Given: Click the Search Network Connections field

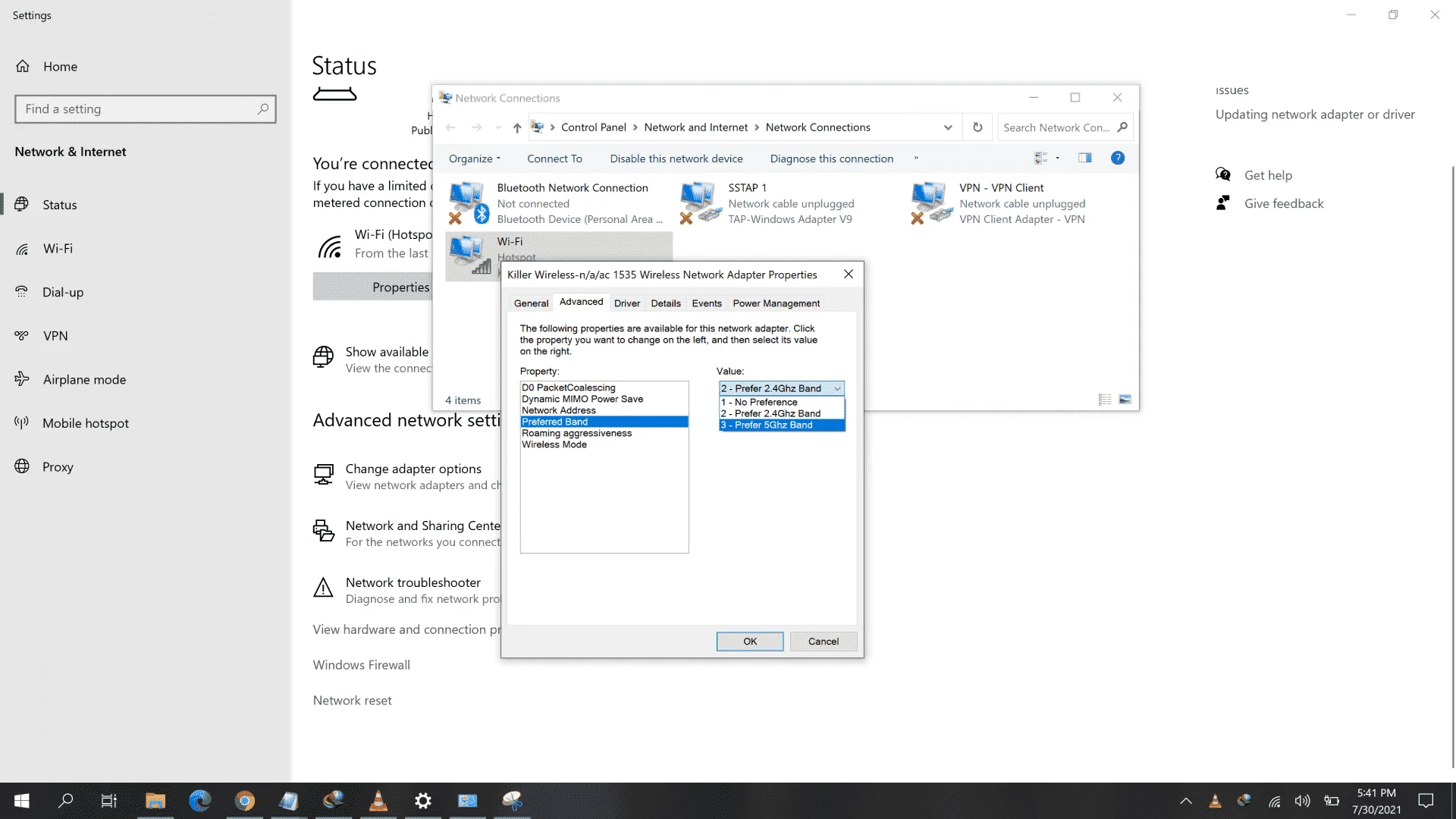Looking at the screenshot, I should pyautogui.click(x=1065, y=127).
